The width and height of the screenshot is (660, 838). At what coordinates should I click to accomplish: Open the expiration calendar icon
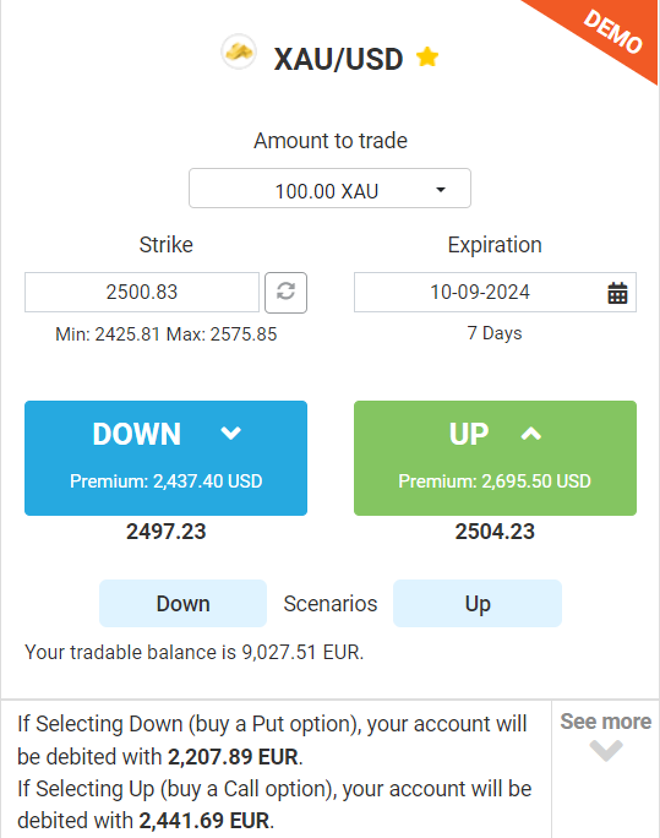(x=617, y=293)
